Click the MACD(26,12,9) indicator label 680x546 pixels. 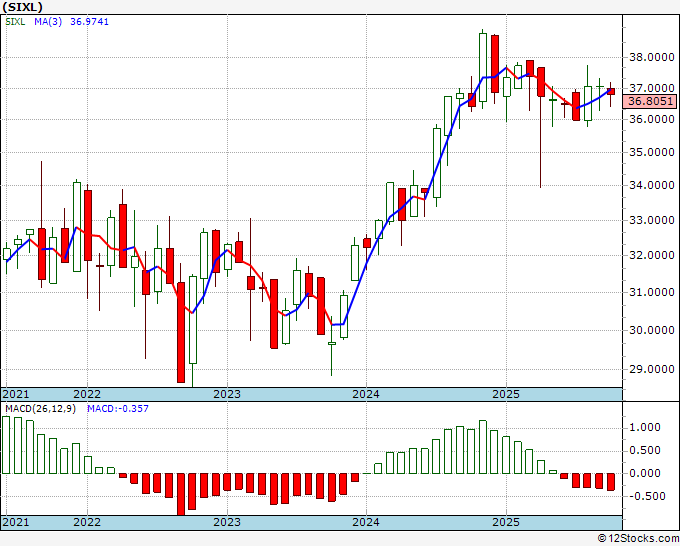pos(41,409)
